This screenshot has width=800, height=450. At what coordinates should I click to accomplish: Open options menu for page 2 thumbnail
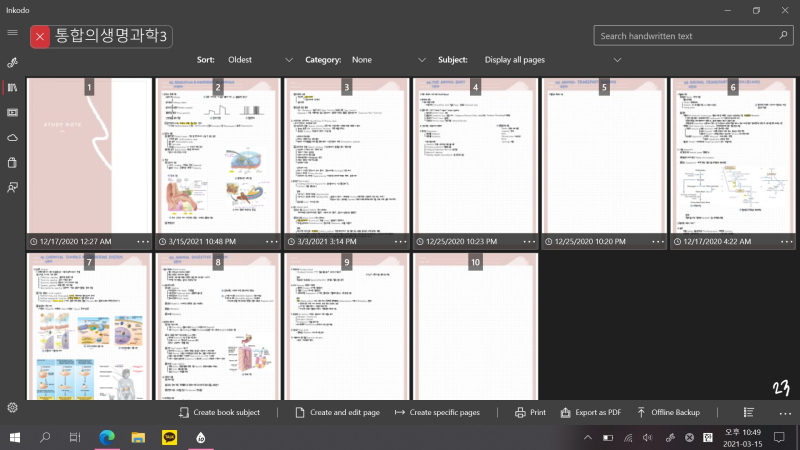tap(271, 241)
